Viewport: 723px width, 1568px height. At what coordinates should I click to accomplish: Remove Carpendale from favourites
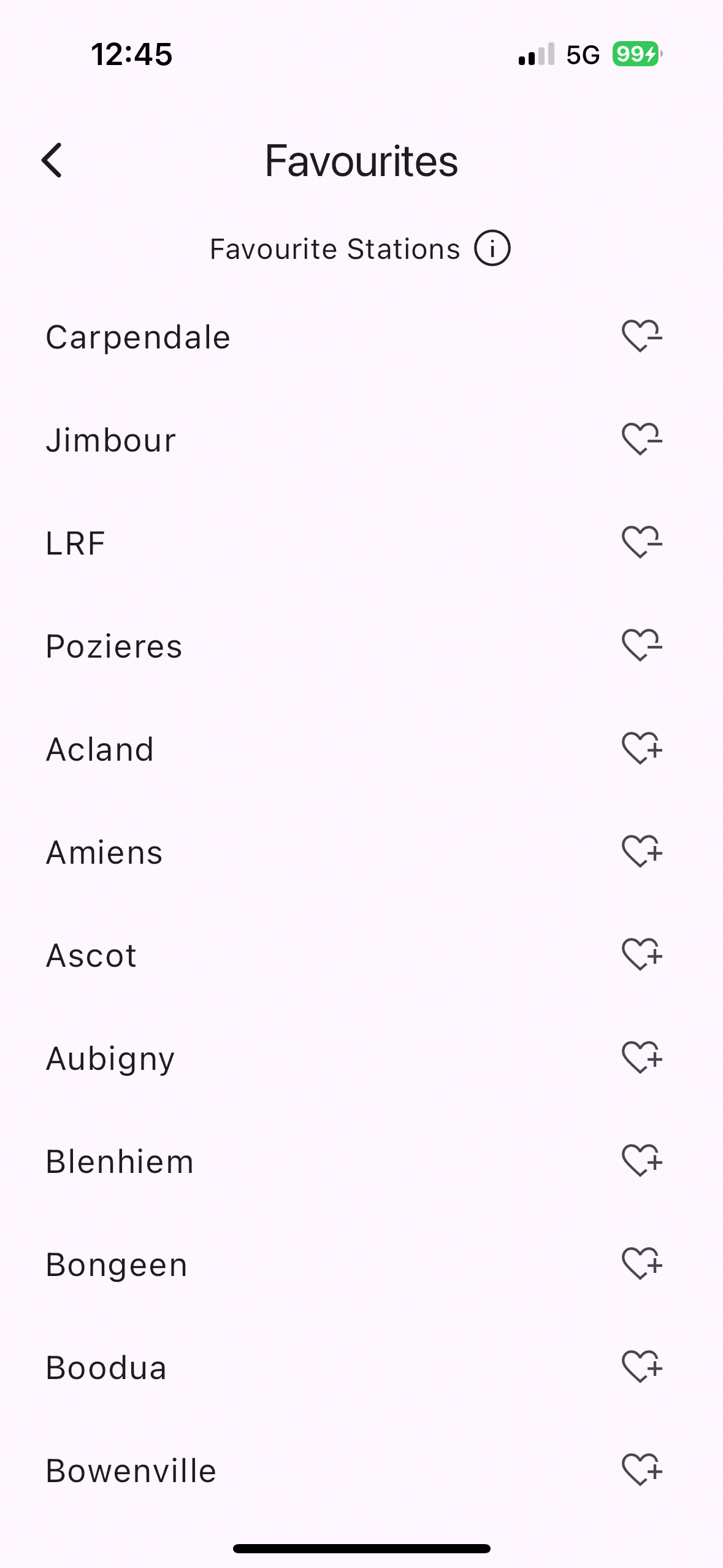(x=641, y=336)
